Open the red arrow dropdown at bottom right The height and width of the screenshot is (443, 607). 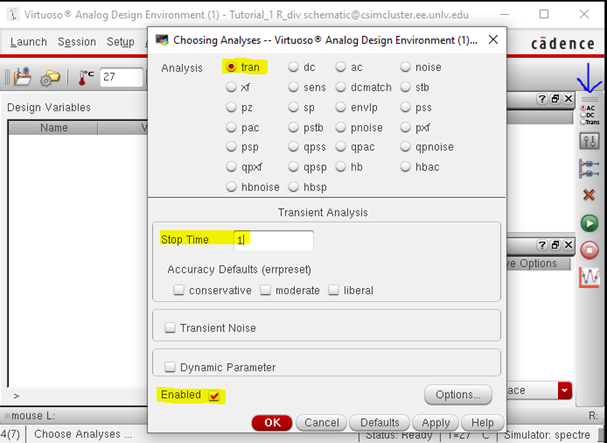pyautogui.click(x=564, y=390)
